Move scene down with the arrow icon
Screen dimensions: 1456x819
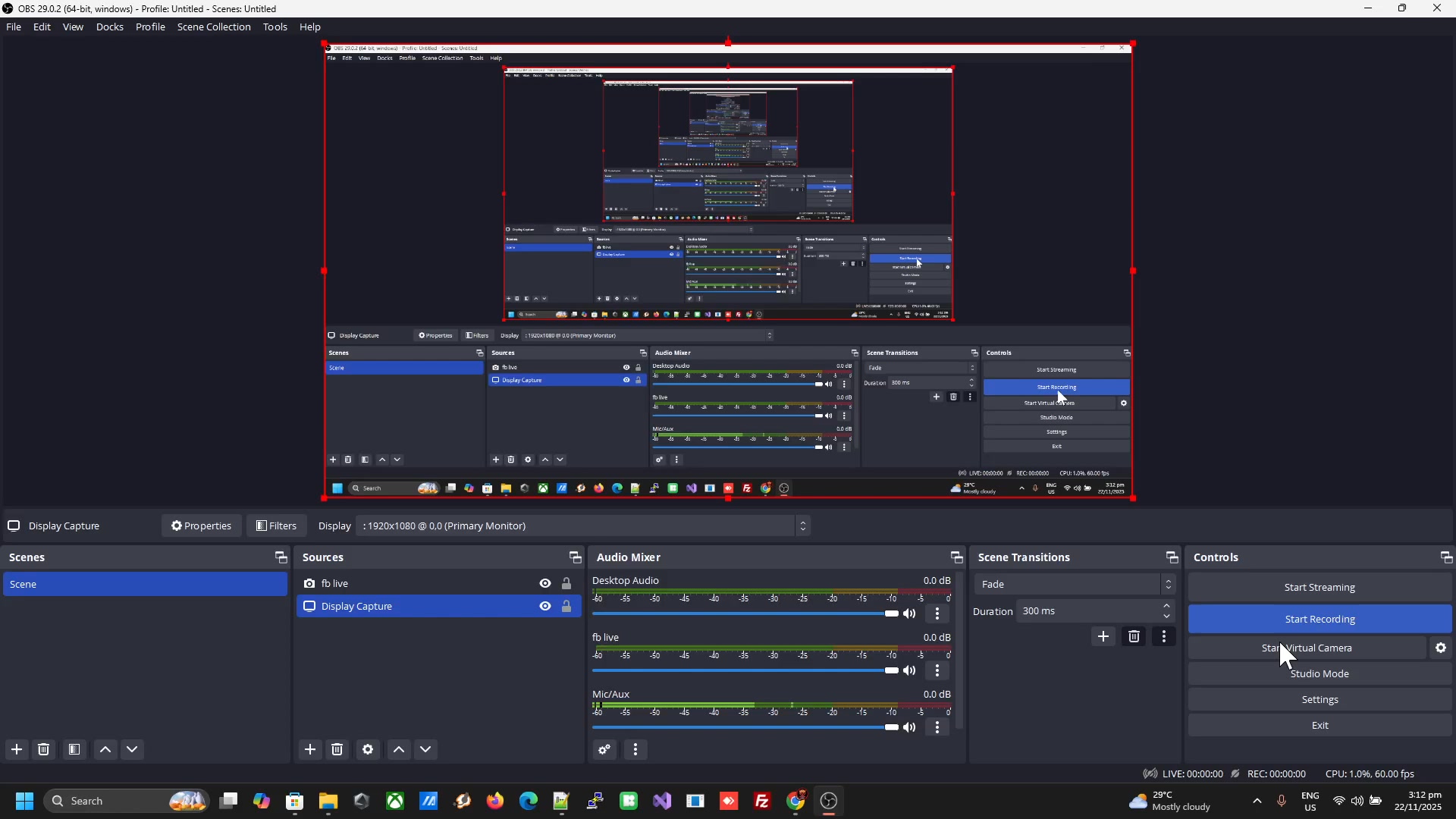click(x=133, y=749)
